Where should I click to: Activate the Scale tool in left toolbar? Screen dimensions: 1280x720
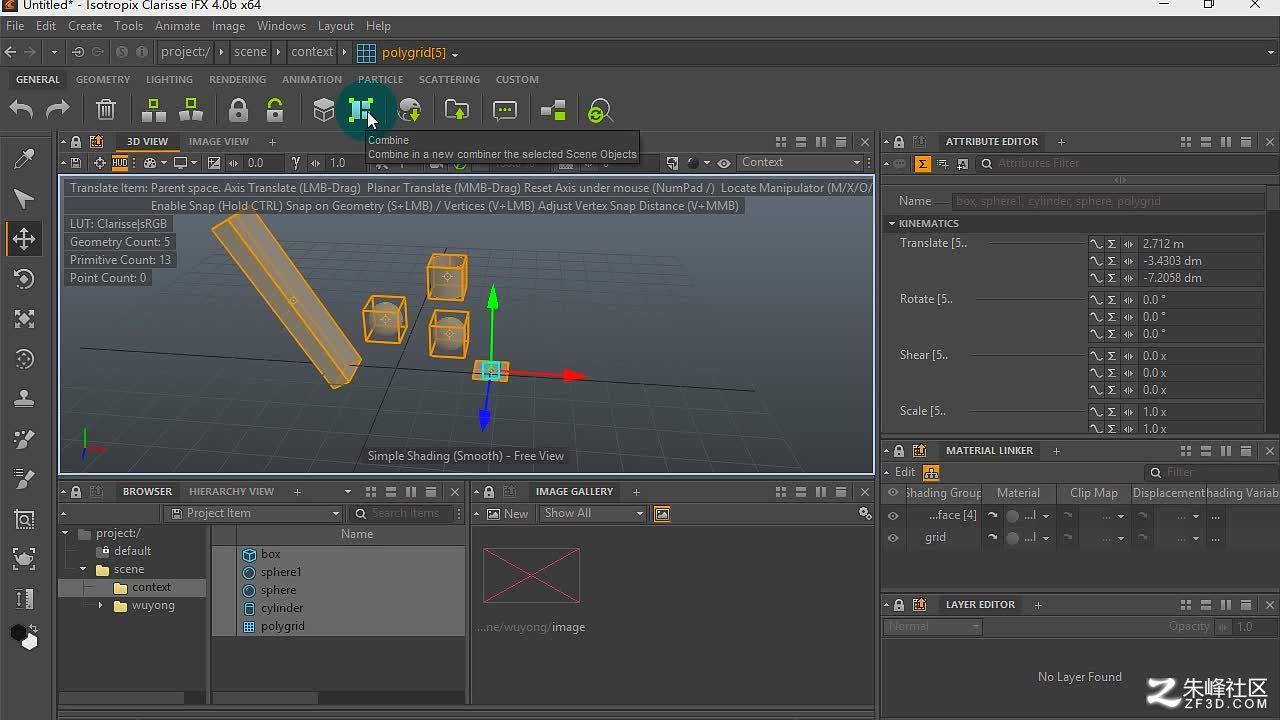pyautogui.click(x=24, y=319)
